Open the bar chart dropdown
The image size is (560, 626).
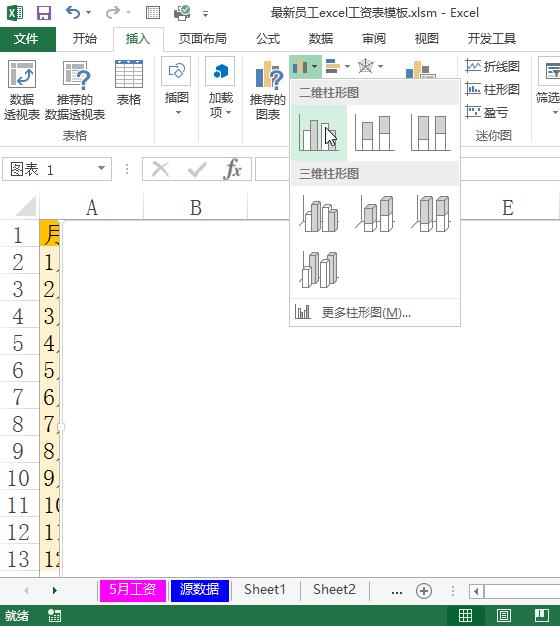[337, 66]
